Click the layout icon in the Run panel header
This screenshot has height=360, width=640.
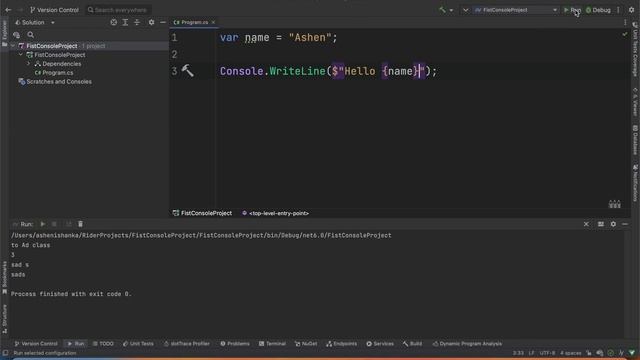click(x=601, y=224)
